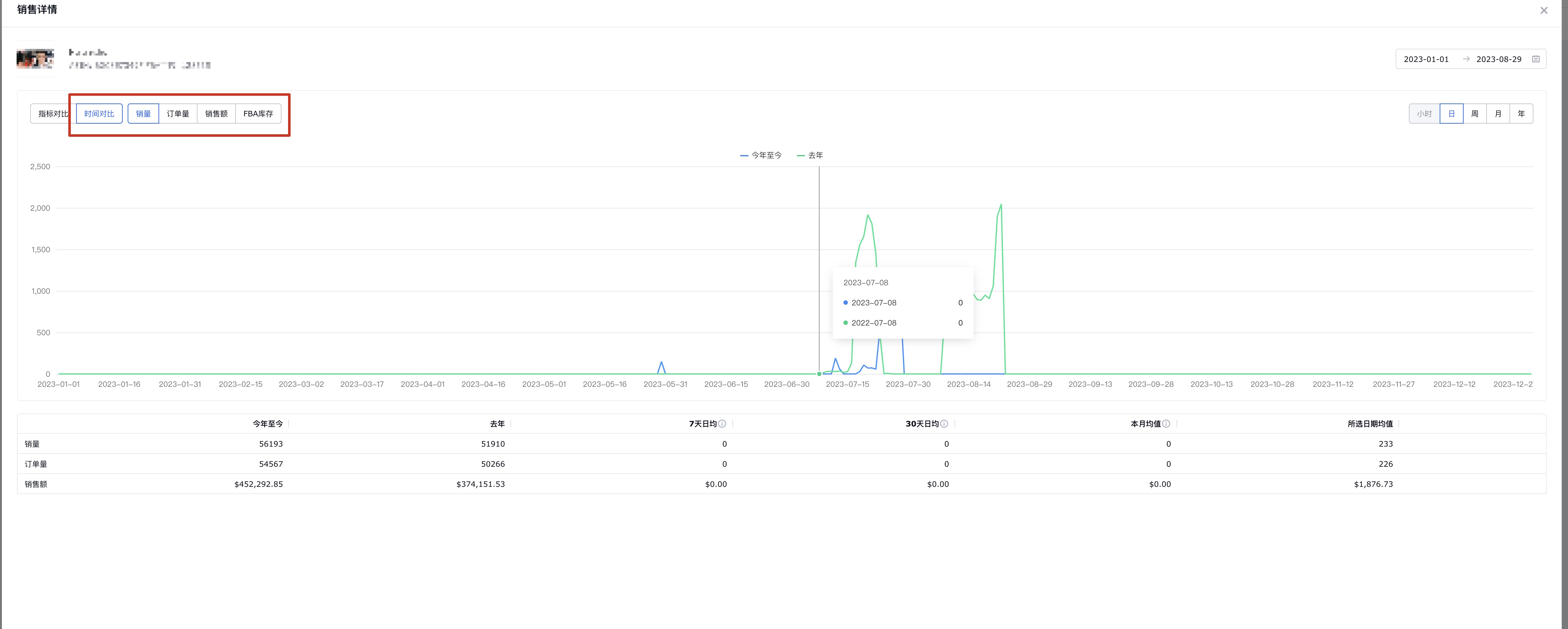Switch metric to FBA库存
This screenshot has height=629, width=1568.
258,114
